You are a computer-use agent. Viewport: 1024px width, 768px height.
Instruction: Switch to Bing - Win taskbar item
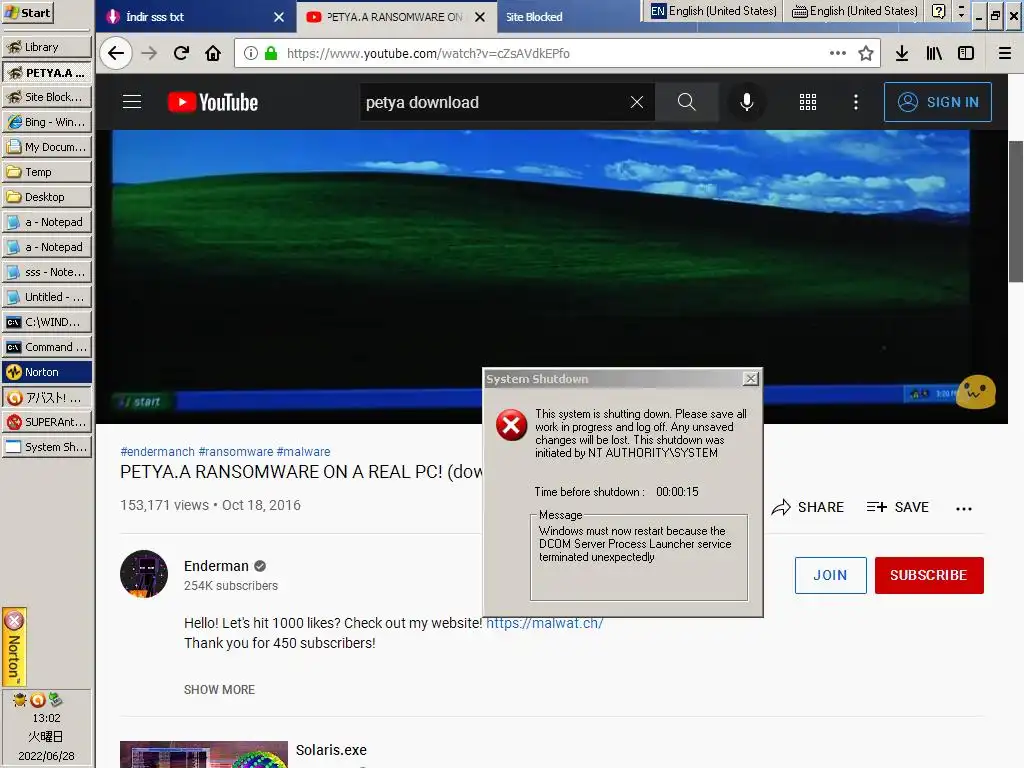47,122
